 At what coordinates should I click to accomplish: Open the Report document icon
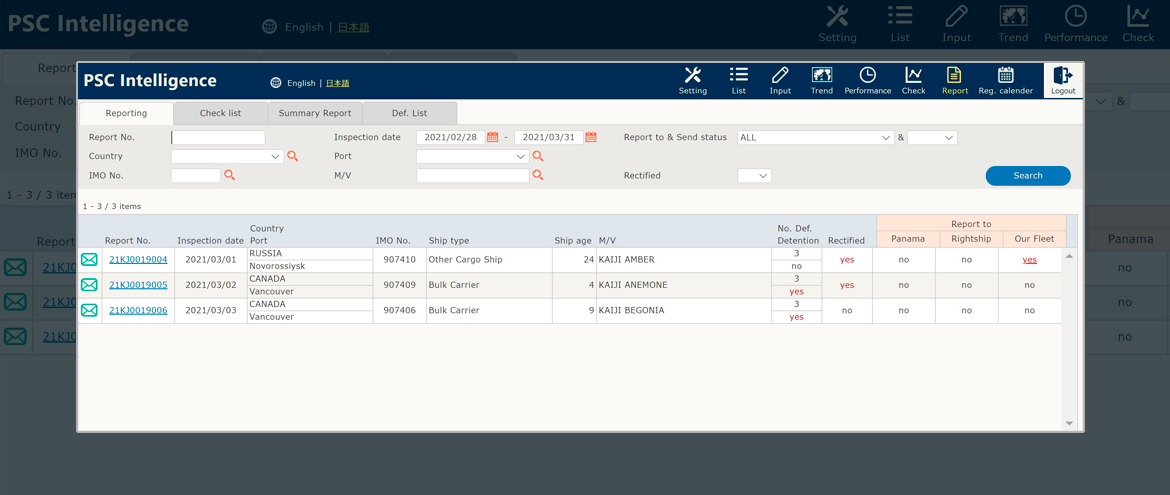(x=954, y=75)
